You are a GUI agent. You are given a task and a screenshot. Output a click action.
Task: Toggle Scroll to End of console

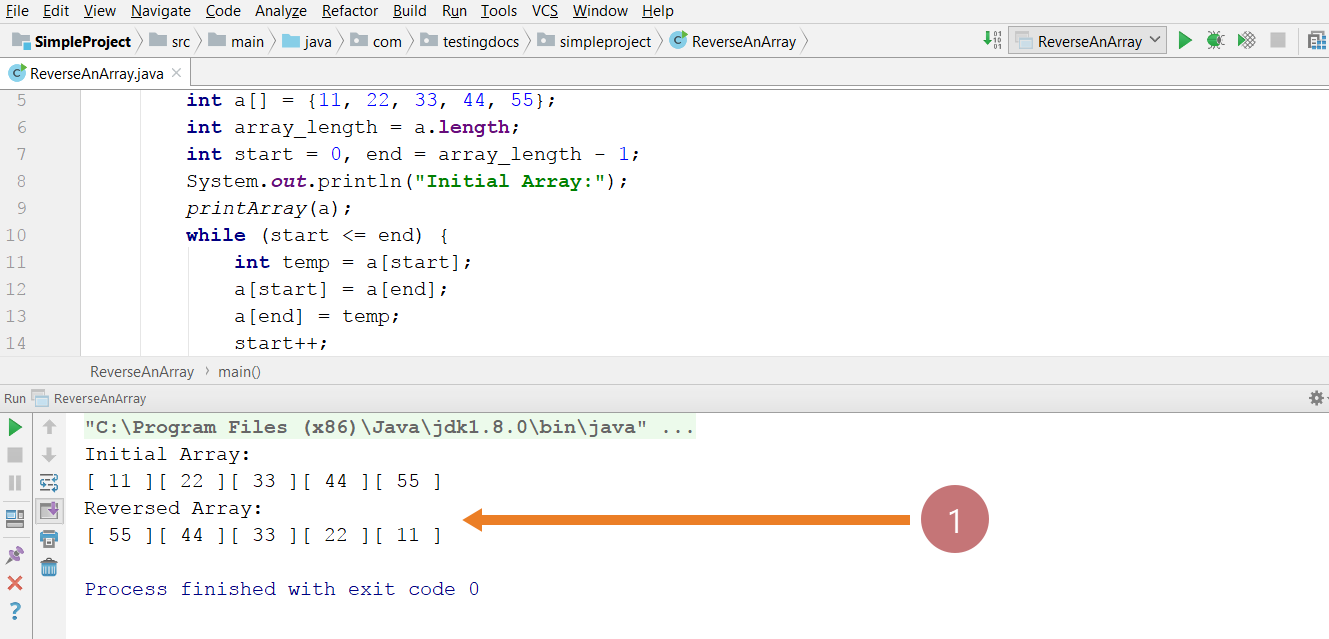[49, 511]
